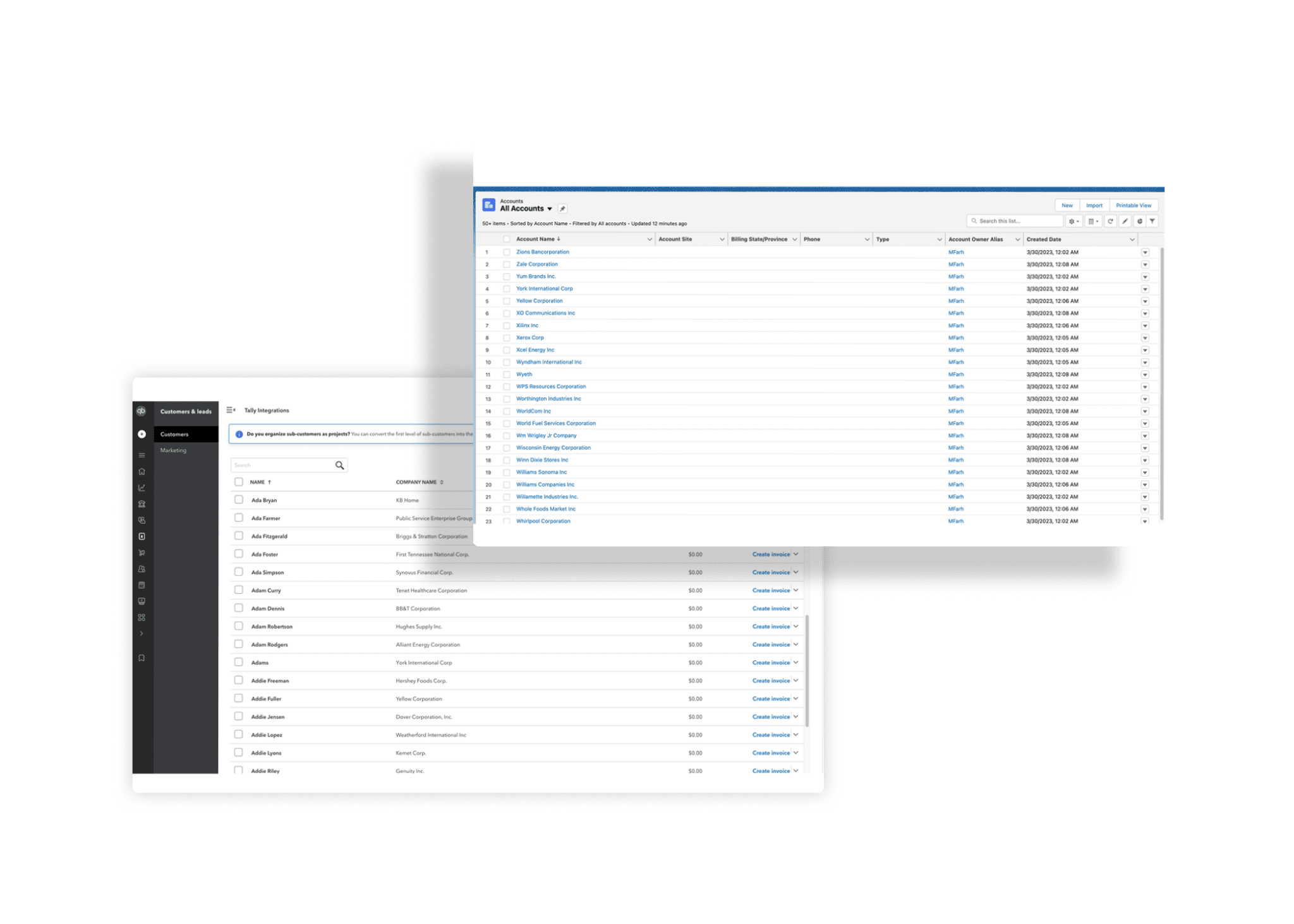1294x924 pixels.
Task: Click the New button in Salesforce
Action: tap(1067, 205)
